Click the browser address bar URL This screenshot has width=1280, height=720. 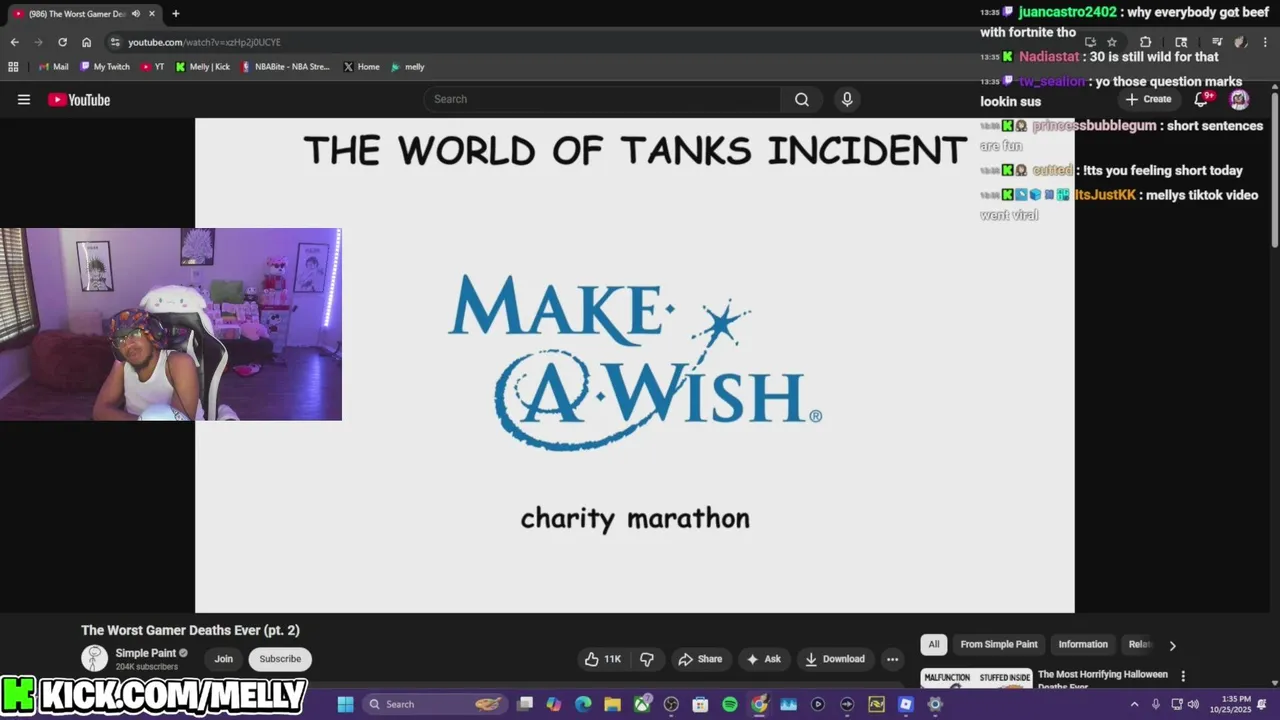tap(204, 42)
